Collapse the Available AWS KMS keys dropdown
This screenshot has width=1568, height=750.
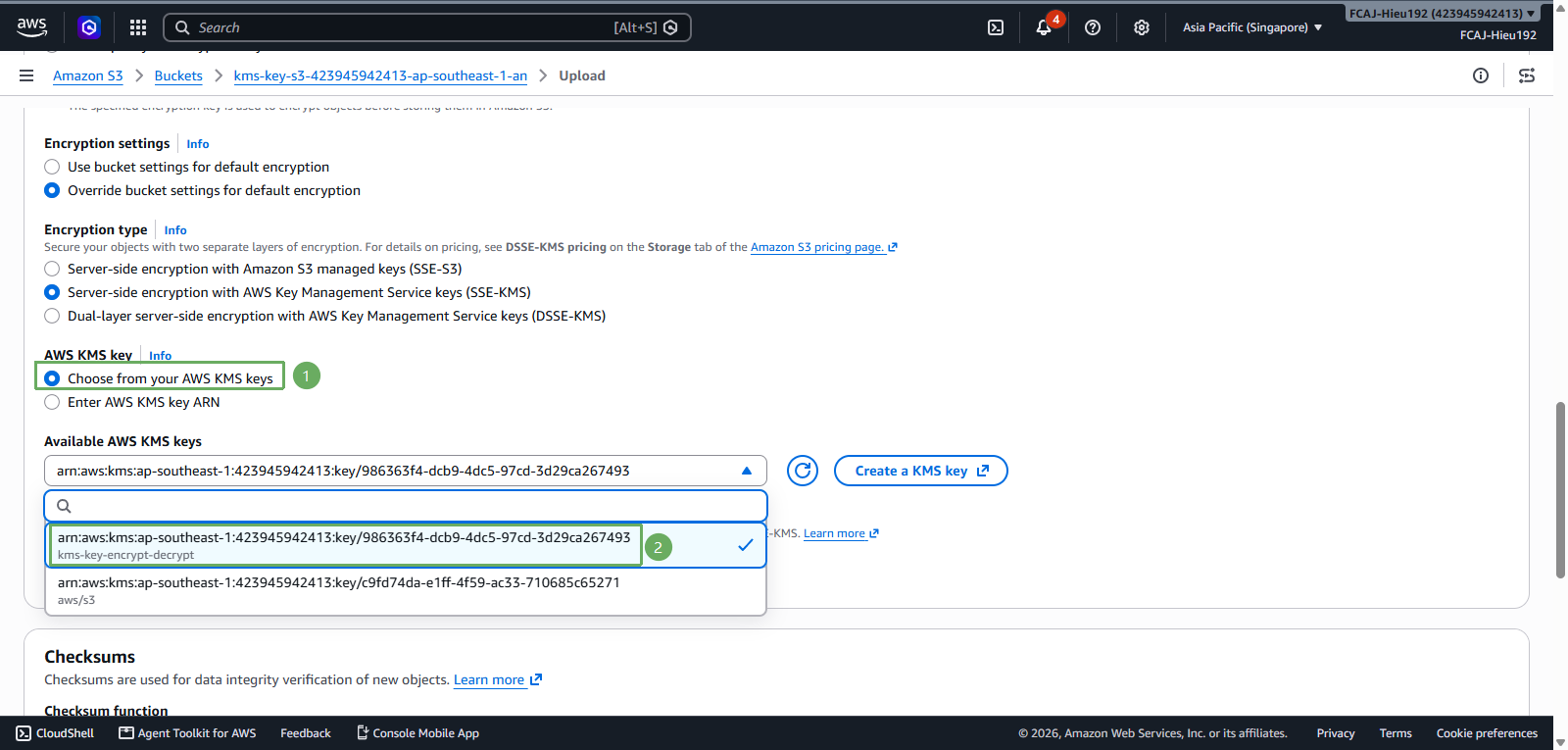tap(405, 471)
